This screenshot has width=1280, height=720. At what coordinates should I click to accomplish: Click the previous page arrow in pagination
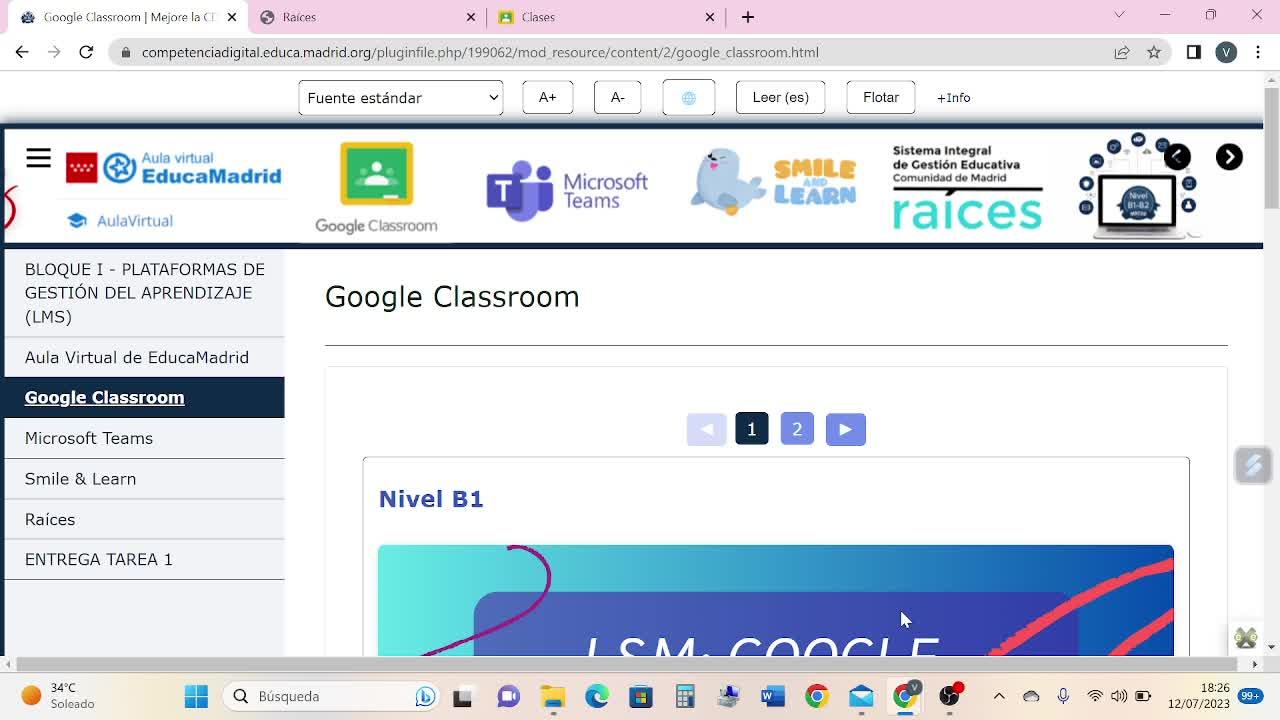pyautogui.click(x=706, y=429)
